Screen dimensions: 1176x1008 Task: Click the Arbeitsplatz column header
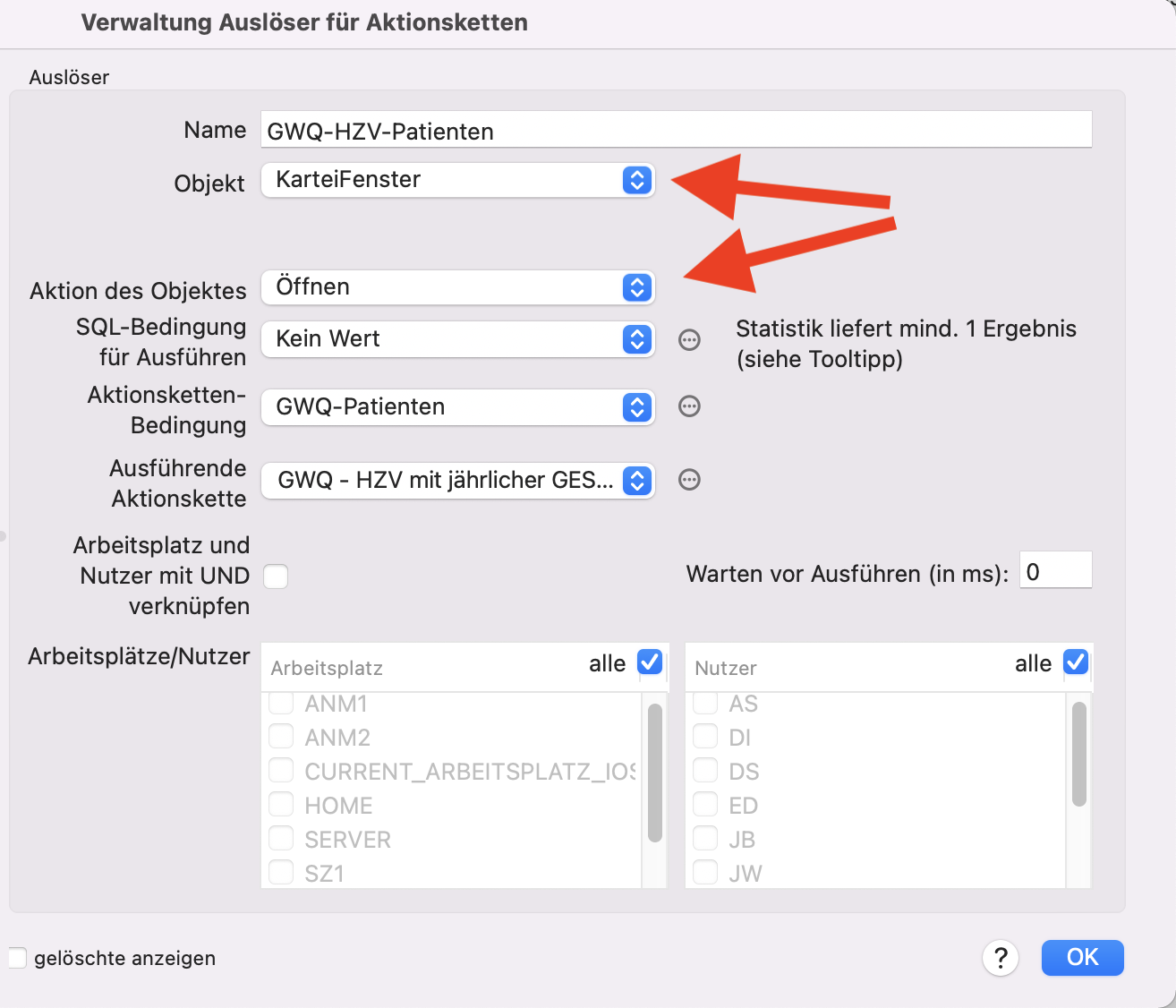(327, 669)
